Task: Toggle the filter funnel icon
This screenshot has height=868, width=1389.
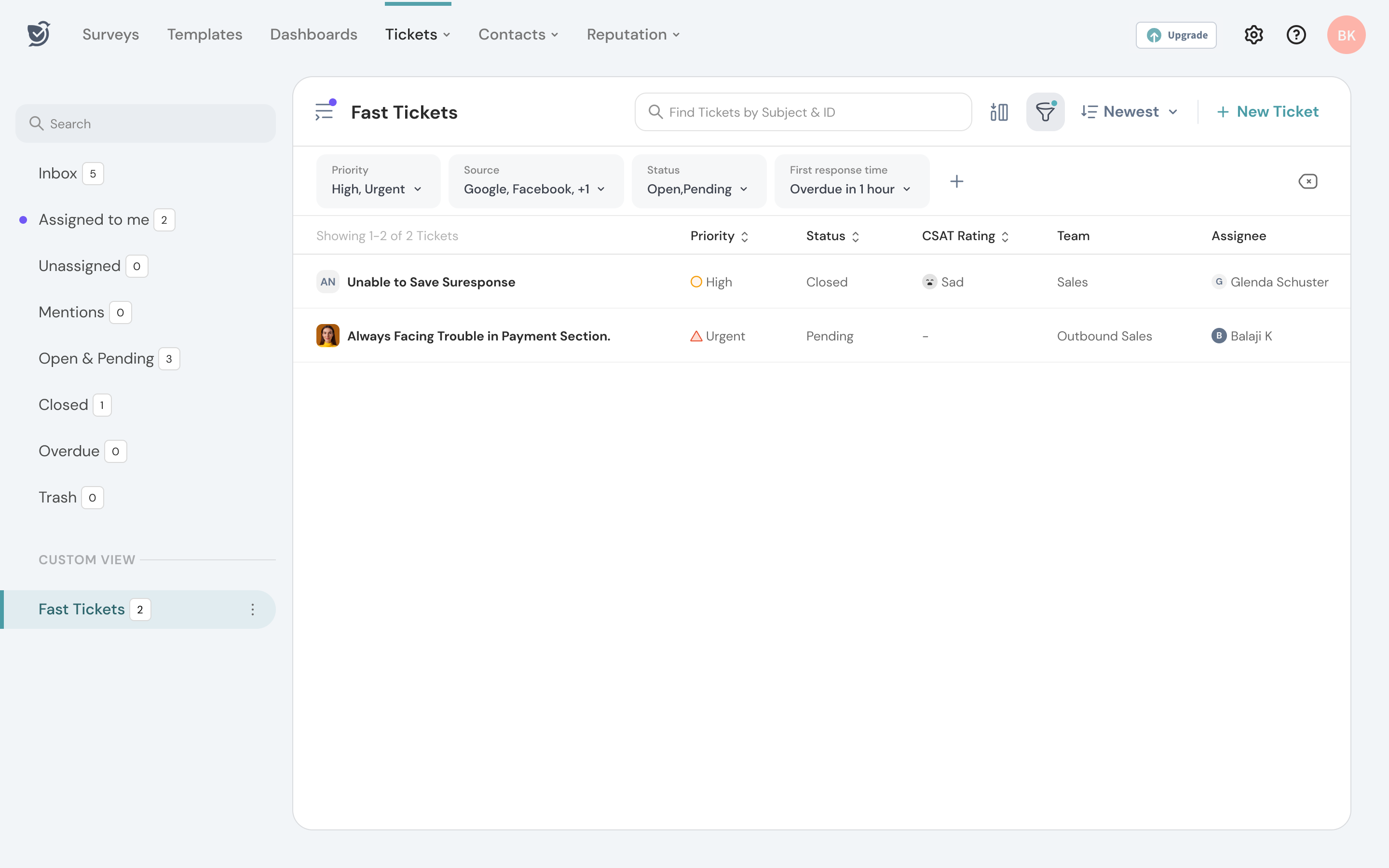Action: click(x=1045, y=112)
